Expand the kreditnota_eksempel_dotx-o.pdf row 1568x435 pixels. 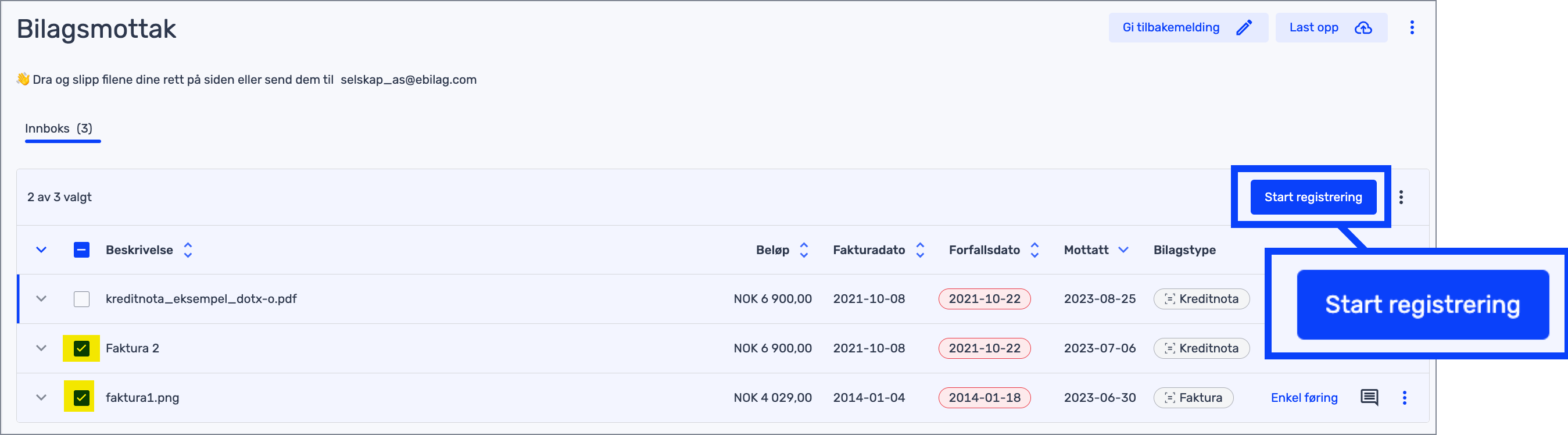(x=41, y=299)
